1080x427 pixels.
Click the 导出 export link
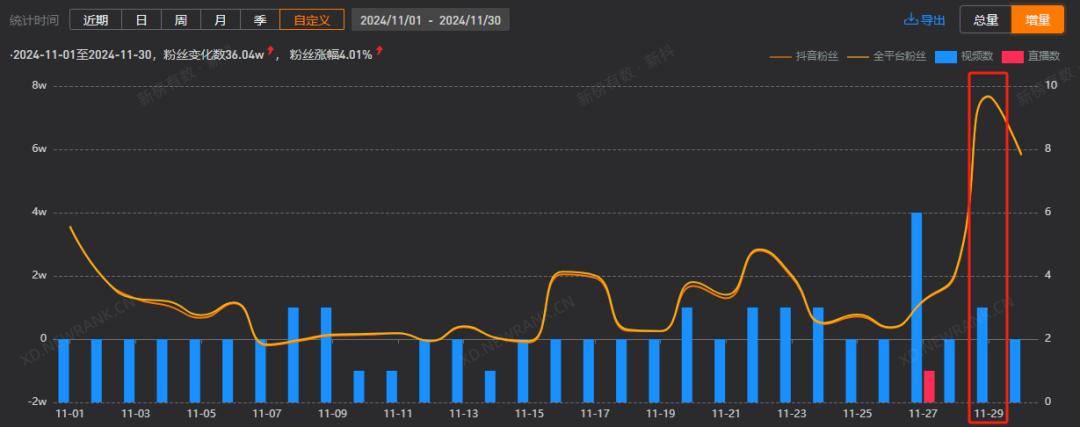pyautogui.click(x=933, y=20)
